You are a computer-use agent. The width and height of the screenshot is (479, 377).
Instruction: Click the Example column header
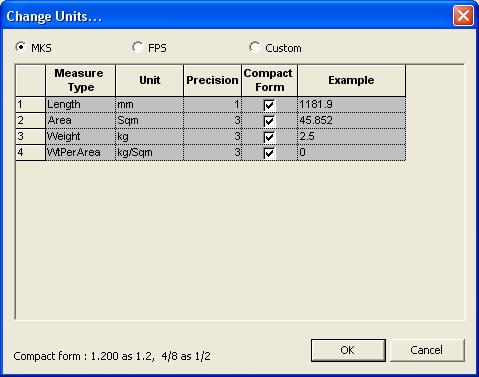(x=351, y=80)
